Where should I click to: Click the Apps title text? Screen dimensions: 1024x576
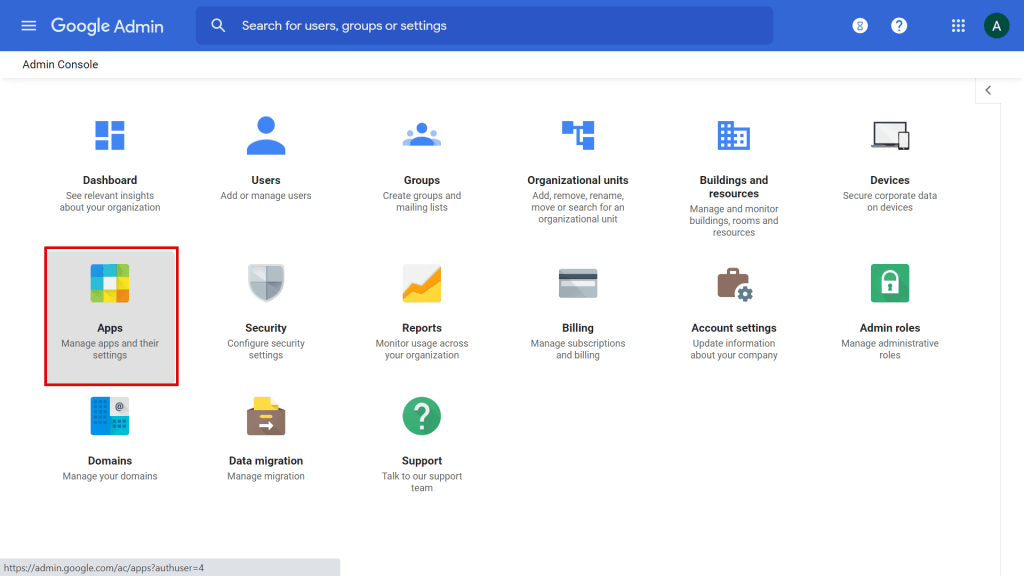coord(110,328)
